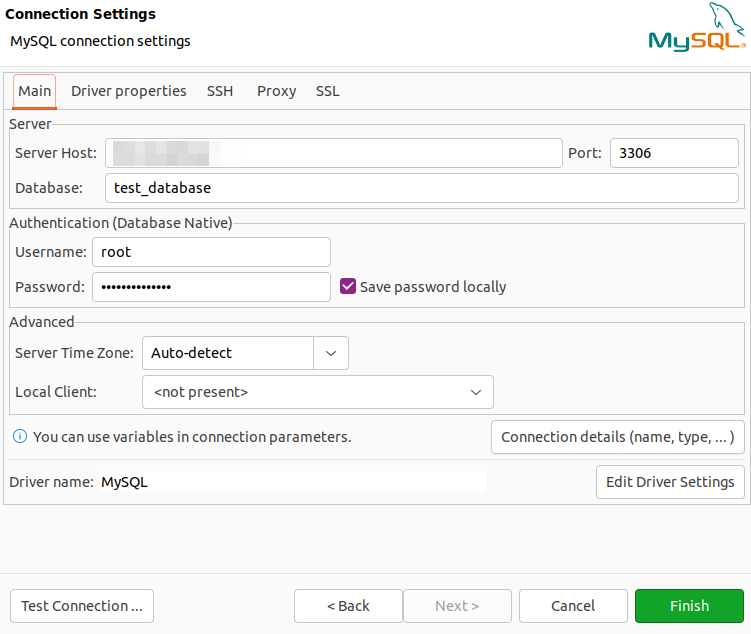Select the Main tab
The height and width of the screenshot is (634, 751).
[35, 91]
